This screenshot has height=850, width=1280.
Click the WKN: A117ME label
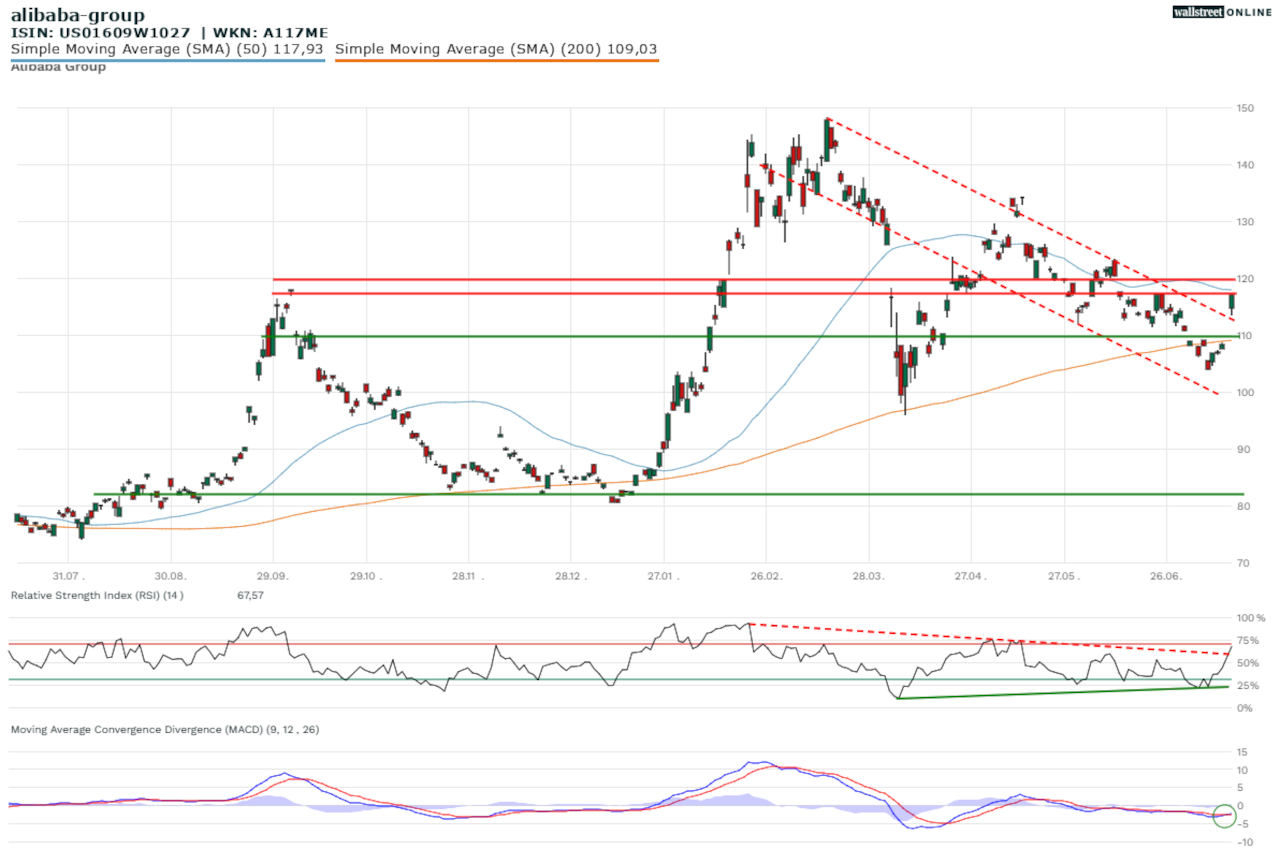coord(268,33)
